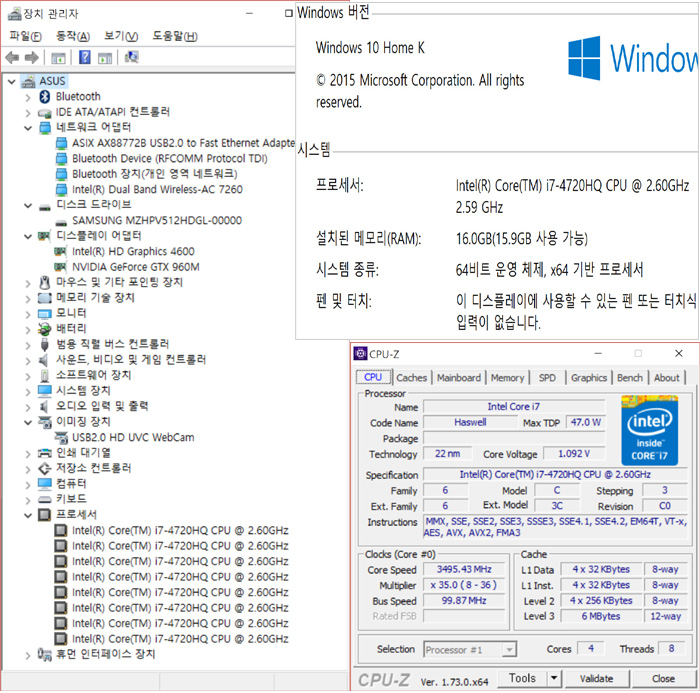Collapse the ASUS root node
Screen dimensions: 700x693
click(12, 82)
